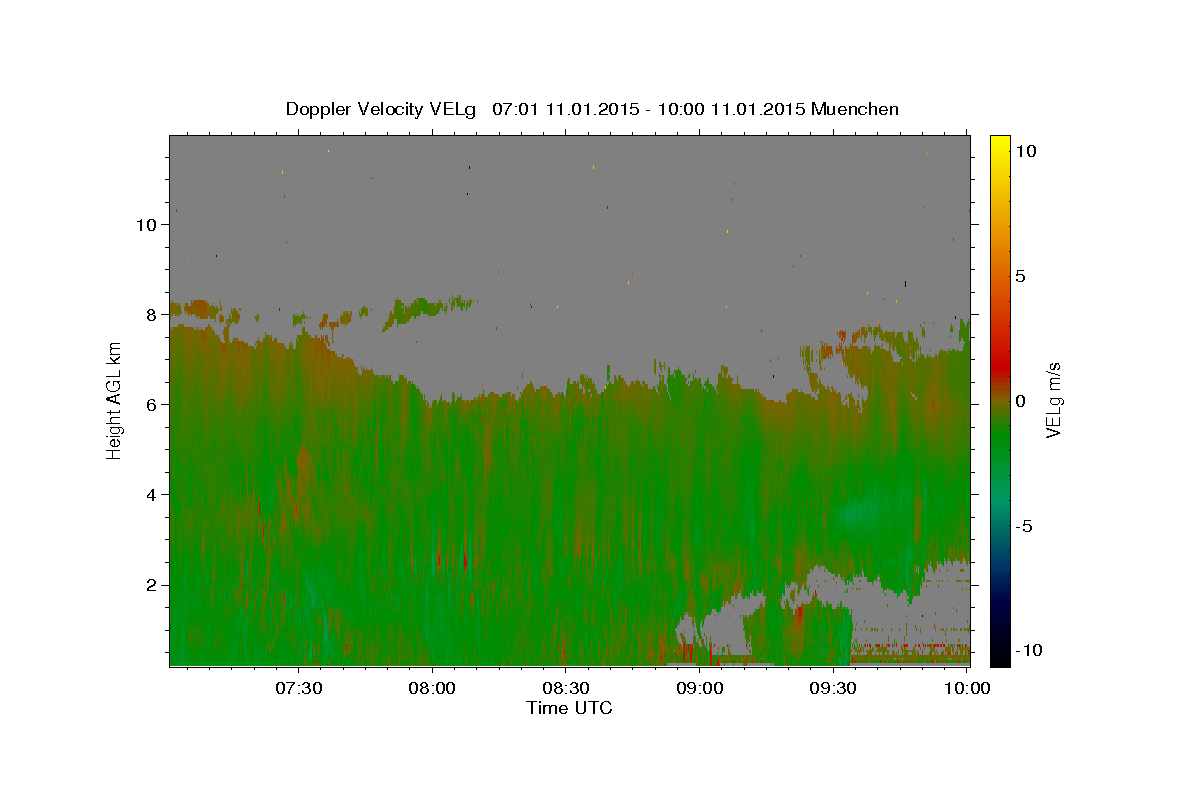1200x800 pixels.
Task: Click the 08:30 time tick label
Action: (565, 689)
